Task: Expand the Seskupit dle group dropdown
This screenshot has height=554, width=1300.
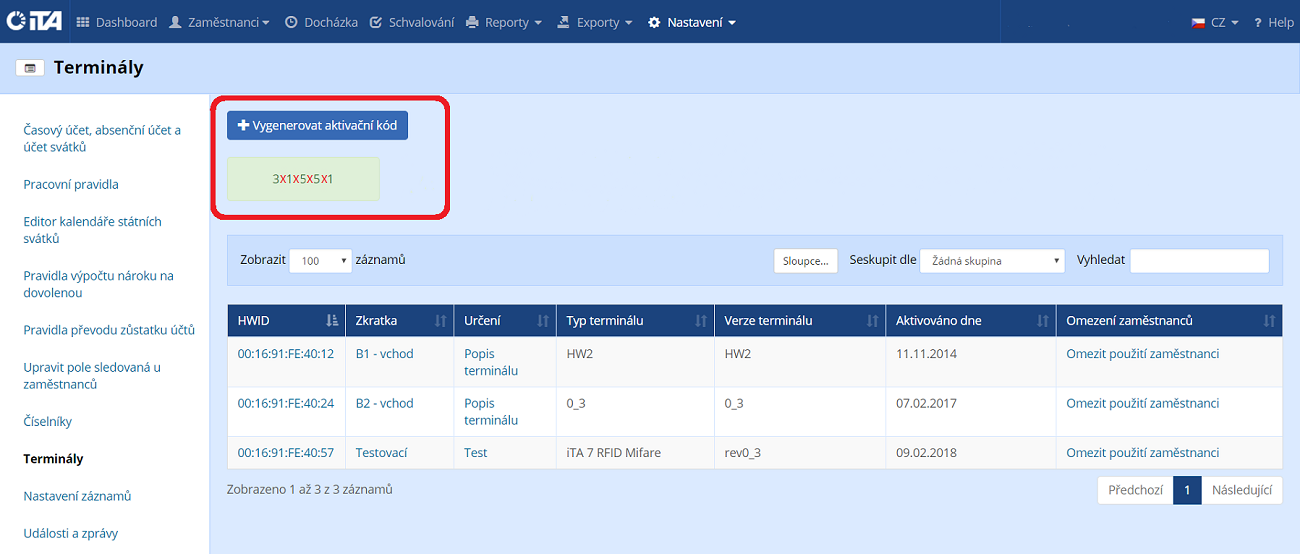Action: [x=991, y=261]
